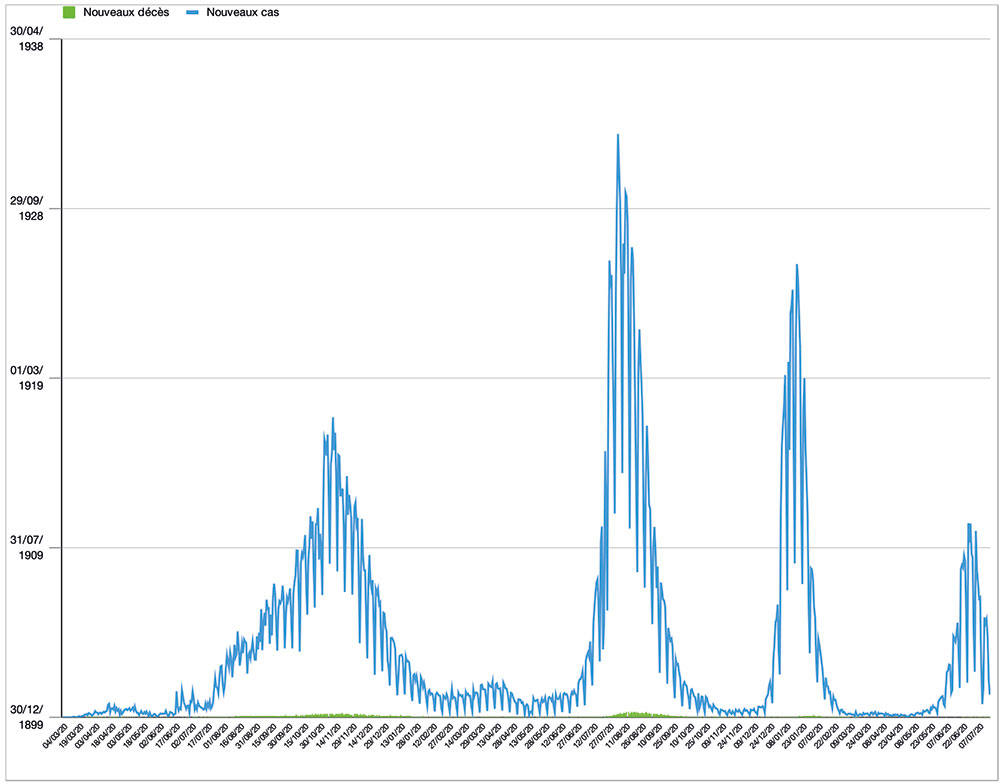
Task: Select the 30/12/1899 y-axis label
Action: (x=29, y=717)
